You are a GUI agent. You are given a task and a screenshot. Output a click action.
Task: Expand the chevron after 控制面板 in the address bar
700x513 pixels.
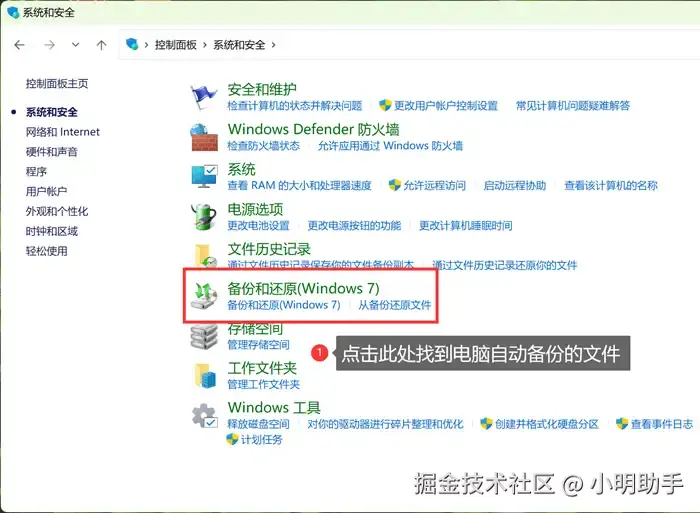click(205, 45)
